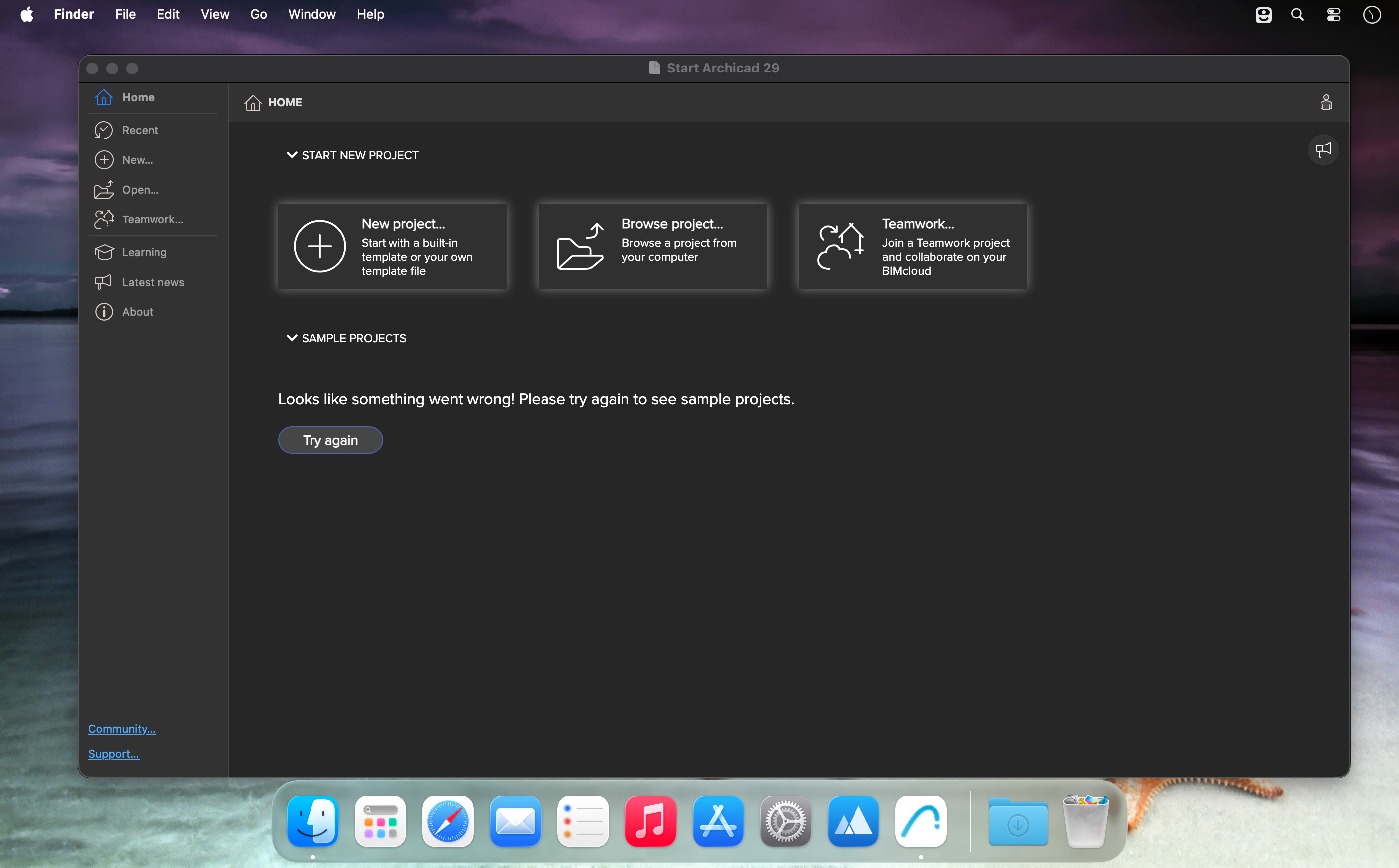Open the Support... link
The image size is (1399, 868).
click(x=114, y=754)
